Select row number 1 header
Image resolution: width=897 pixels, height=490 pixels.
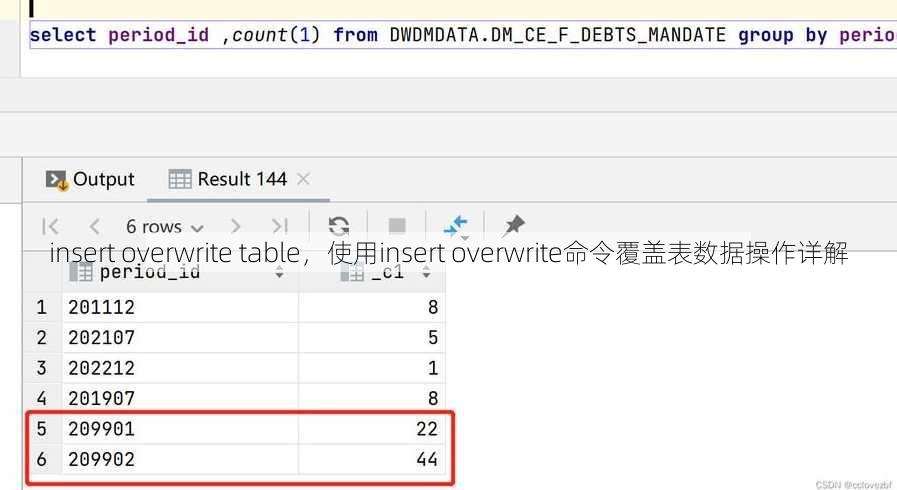click(42, 307)
